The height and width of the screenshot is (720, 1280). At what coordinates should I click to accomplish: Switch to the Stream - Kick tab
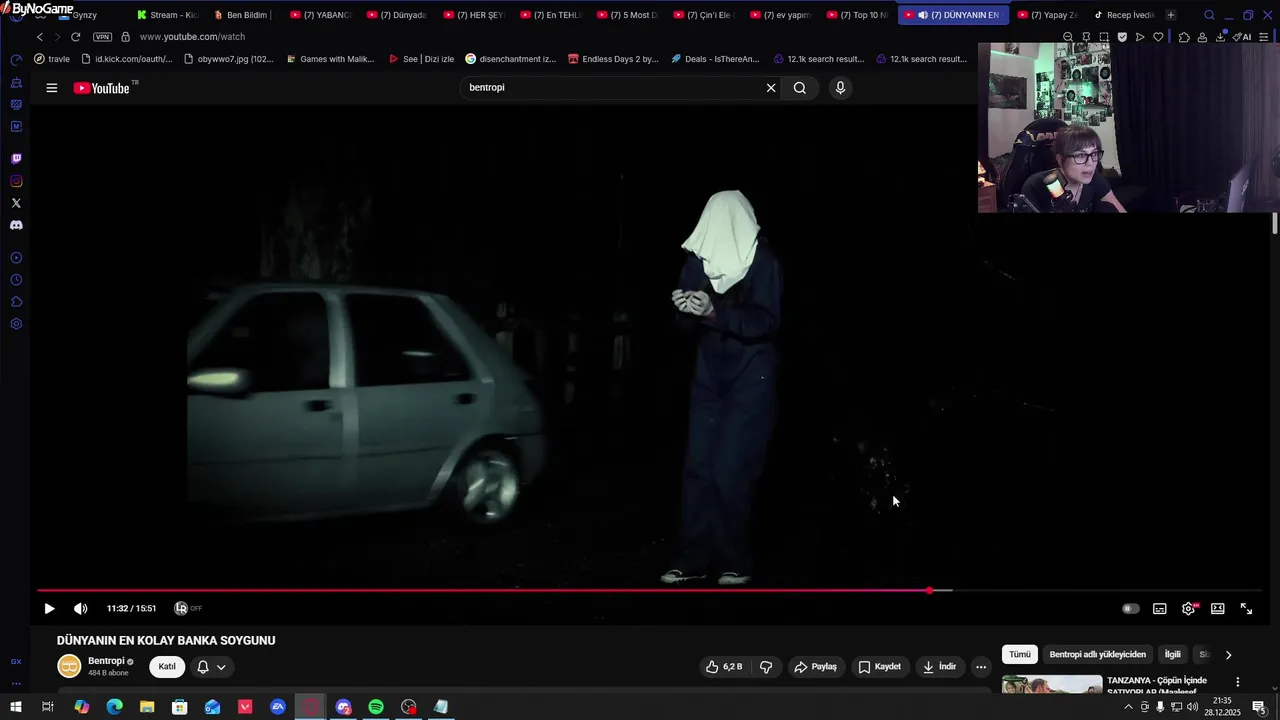[x=168, y=15]
